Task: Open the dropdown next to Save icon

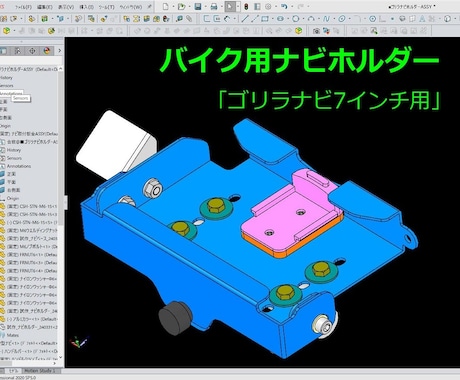Action: coord(205,6)
